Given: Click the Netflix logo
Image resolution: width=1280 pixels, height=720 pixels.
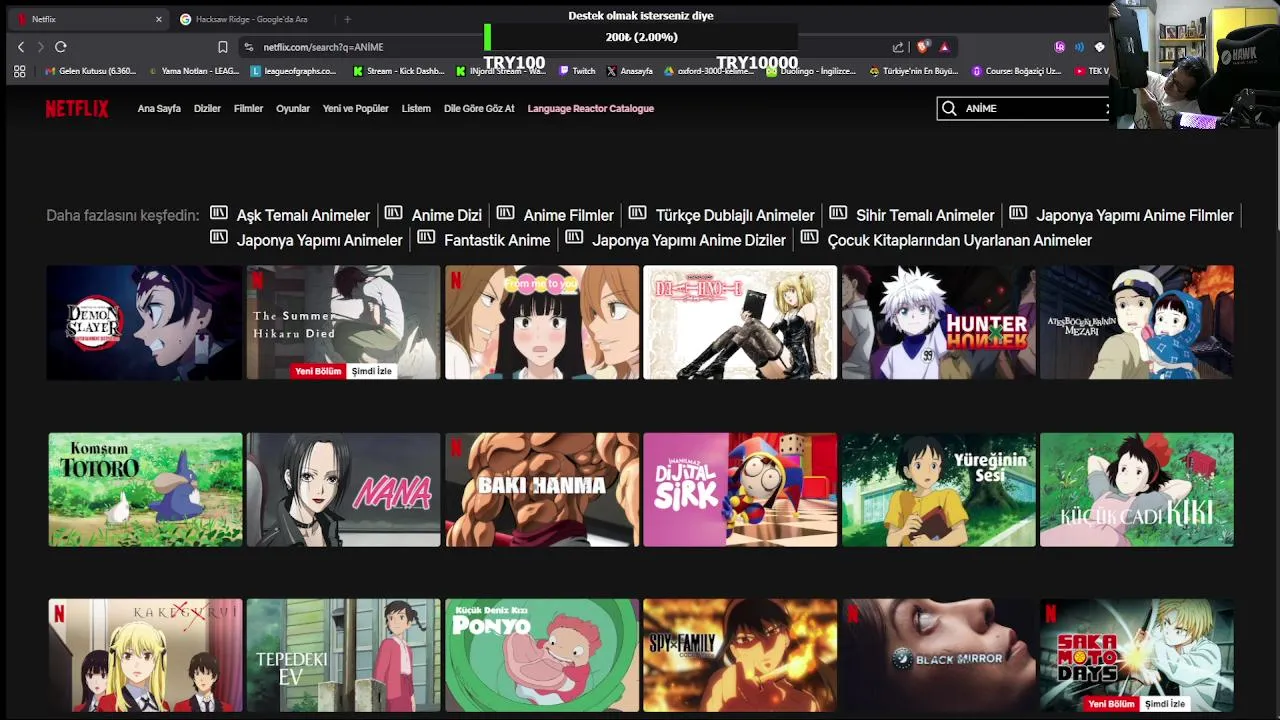Looking at the screenshot, I should pos(77,109).
